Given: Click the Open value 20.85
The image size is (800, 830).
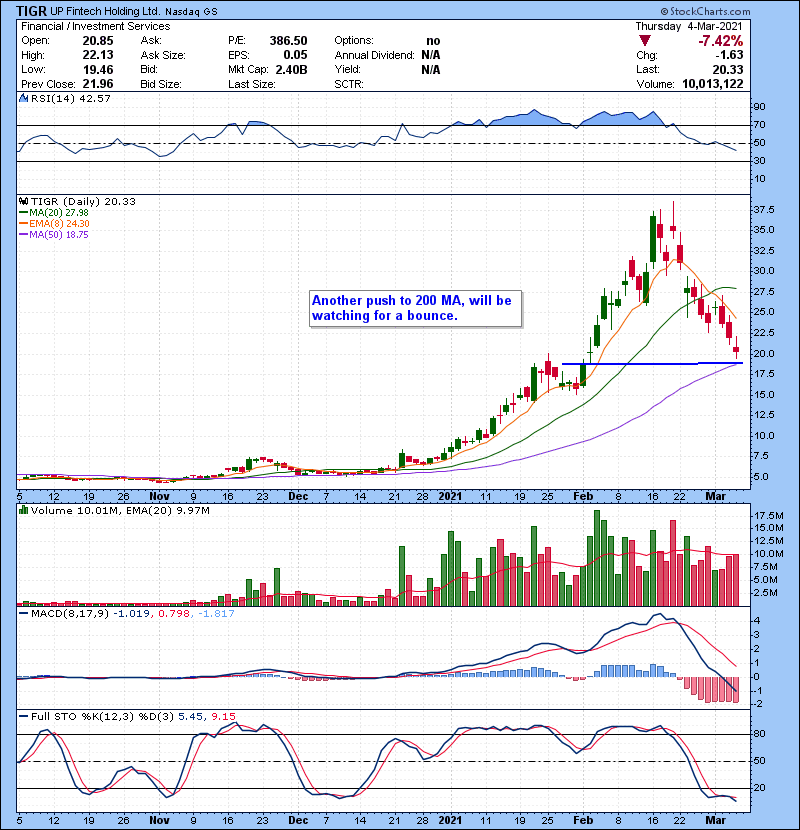Looking at the screenshot, I should [98, 41].
